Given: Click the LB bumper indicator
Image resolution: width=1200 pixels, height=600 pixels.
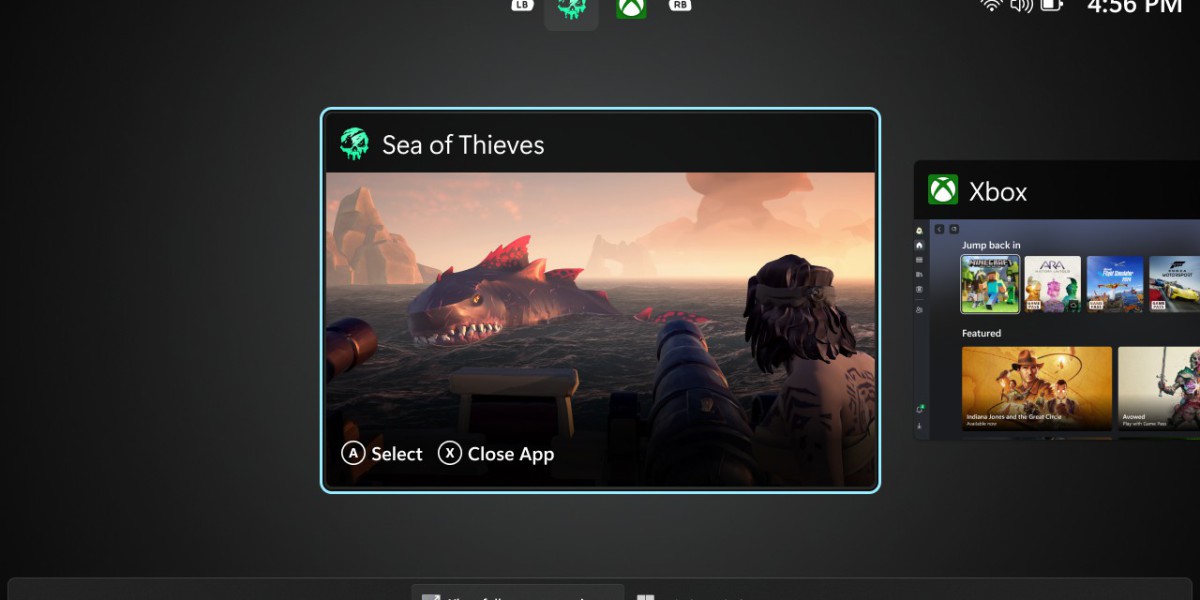Looking at the screenshot, I should coord(522,5).
